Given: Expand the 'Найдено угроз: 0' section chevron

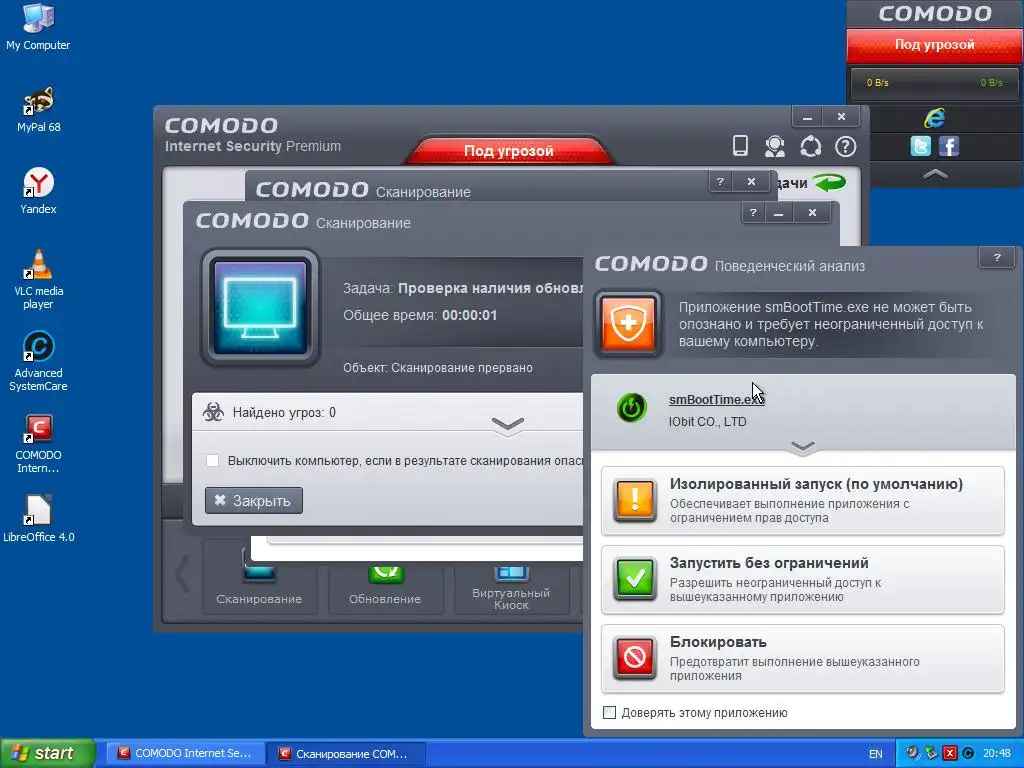Looking at the screenshot, I should tap(507, 424).
